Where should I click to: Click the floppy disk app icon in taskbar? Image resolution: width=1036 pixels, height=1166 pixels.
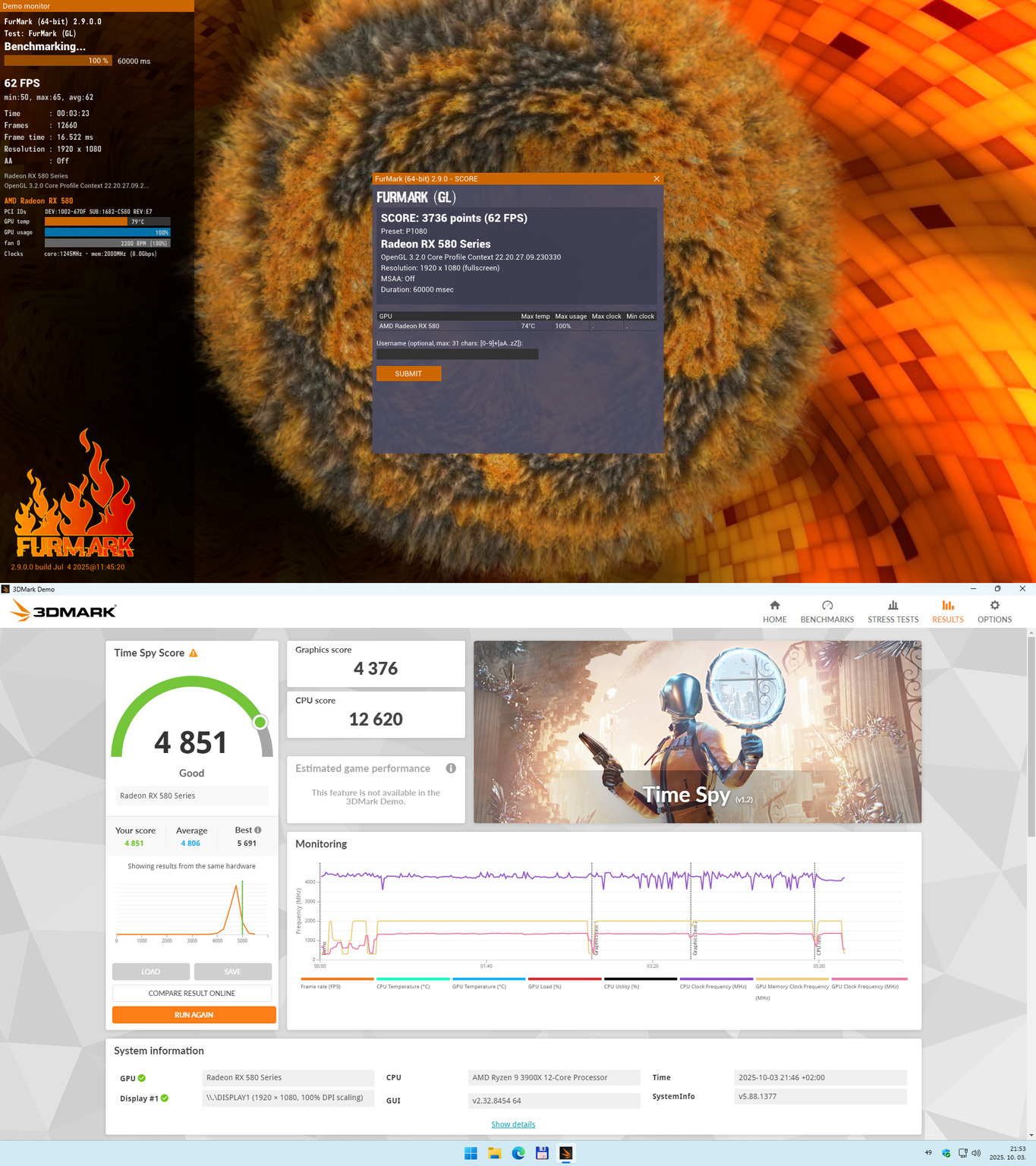point(542,1153)
